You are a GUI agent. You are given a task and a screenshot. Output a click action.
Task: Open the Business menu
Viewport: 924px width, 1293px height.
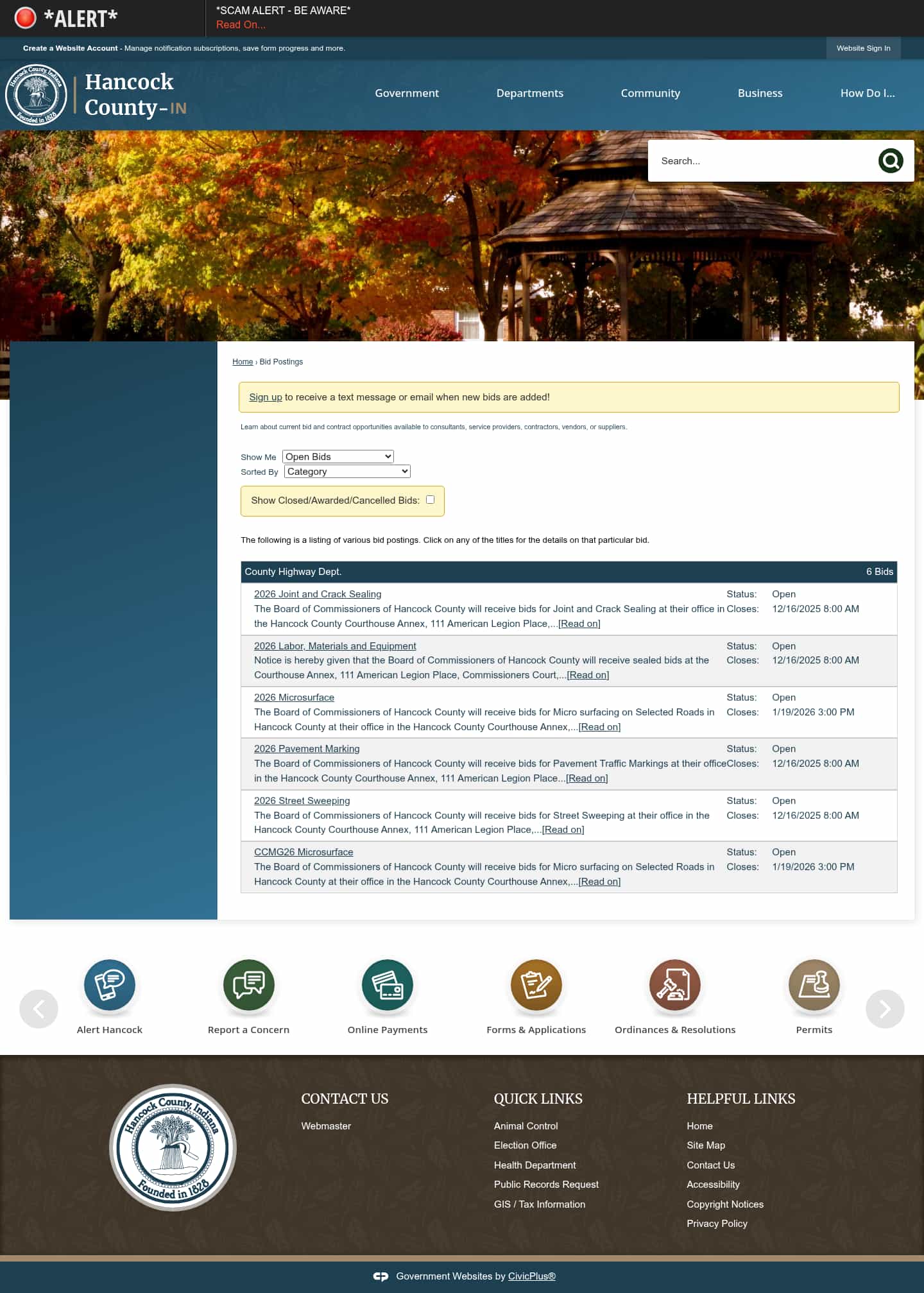760,93
